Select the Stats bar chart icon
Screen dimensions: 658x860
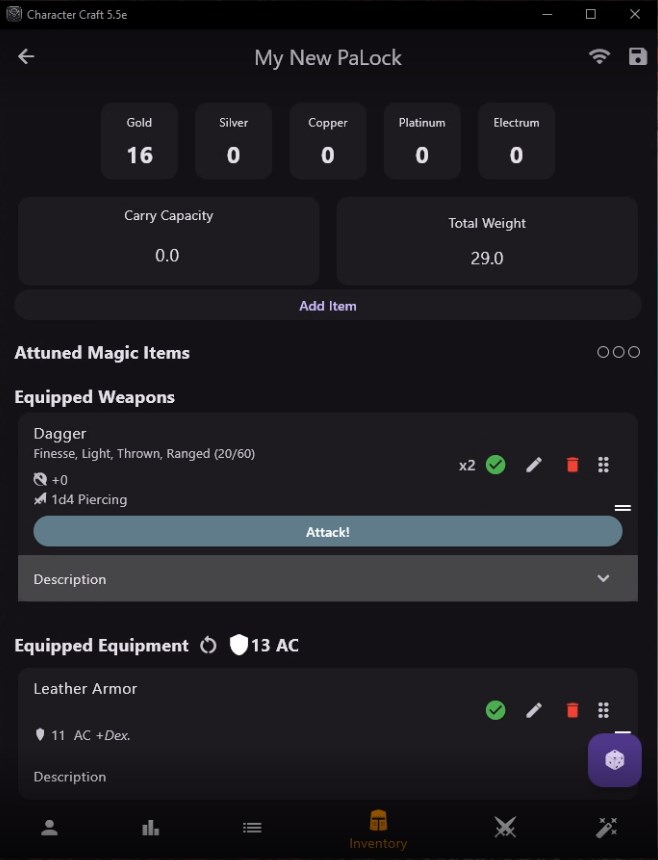150,827
